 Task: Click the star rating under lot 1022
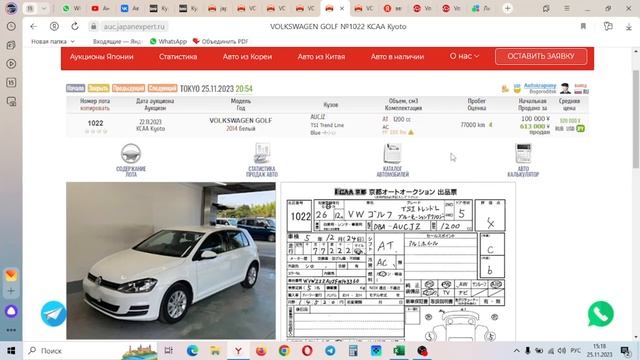coord(96,131)
